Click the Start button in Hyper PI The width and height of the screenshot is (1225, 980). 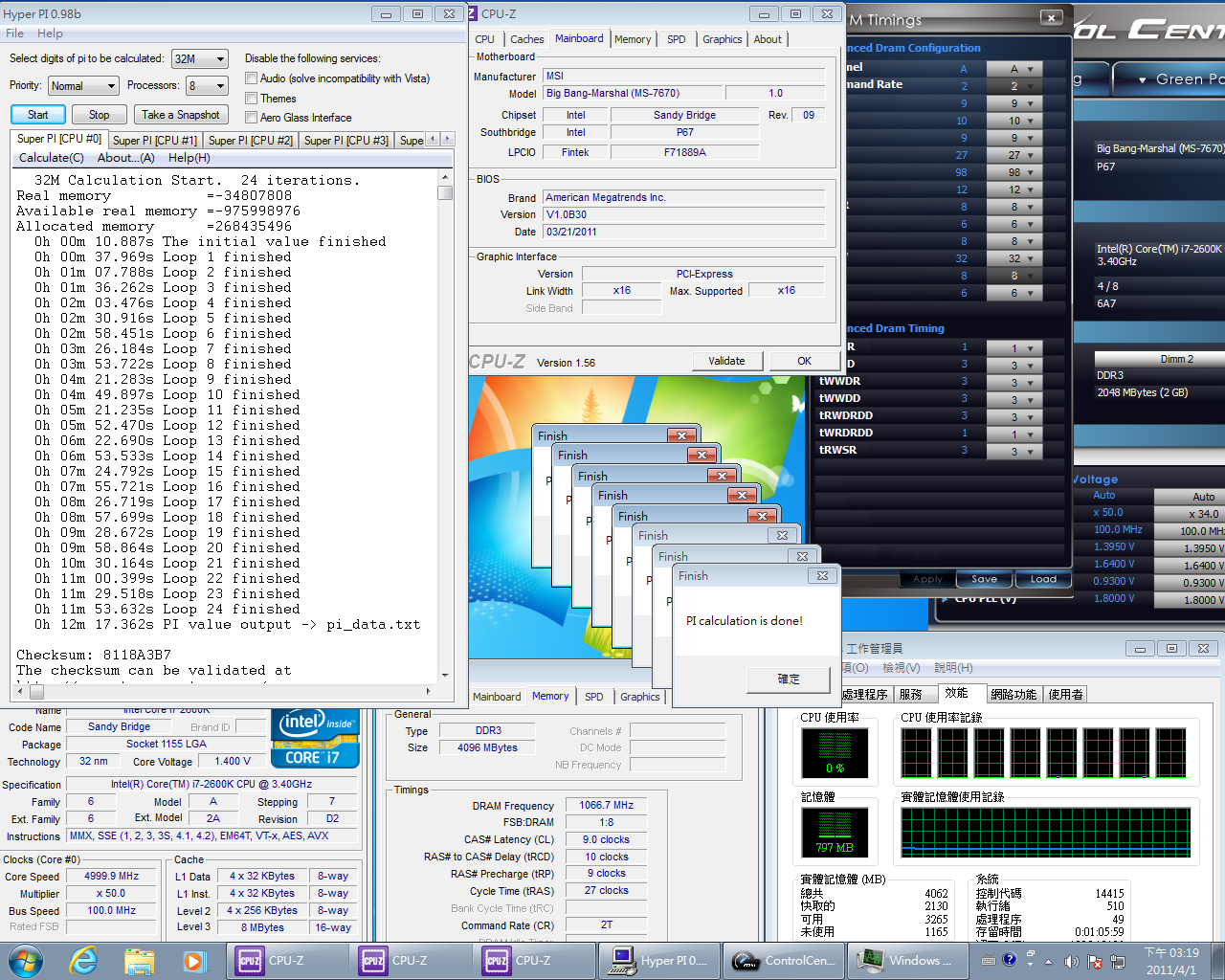point(38,115)
